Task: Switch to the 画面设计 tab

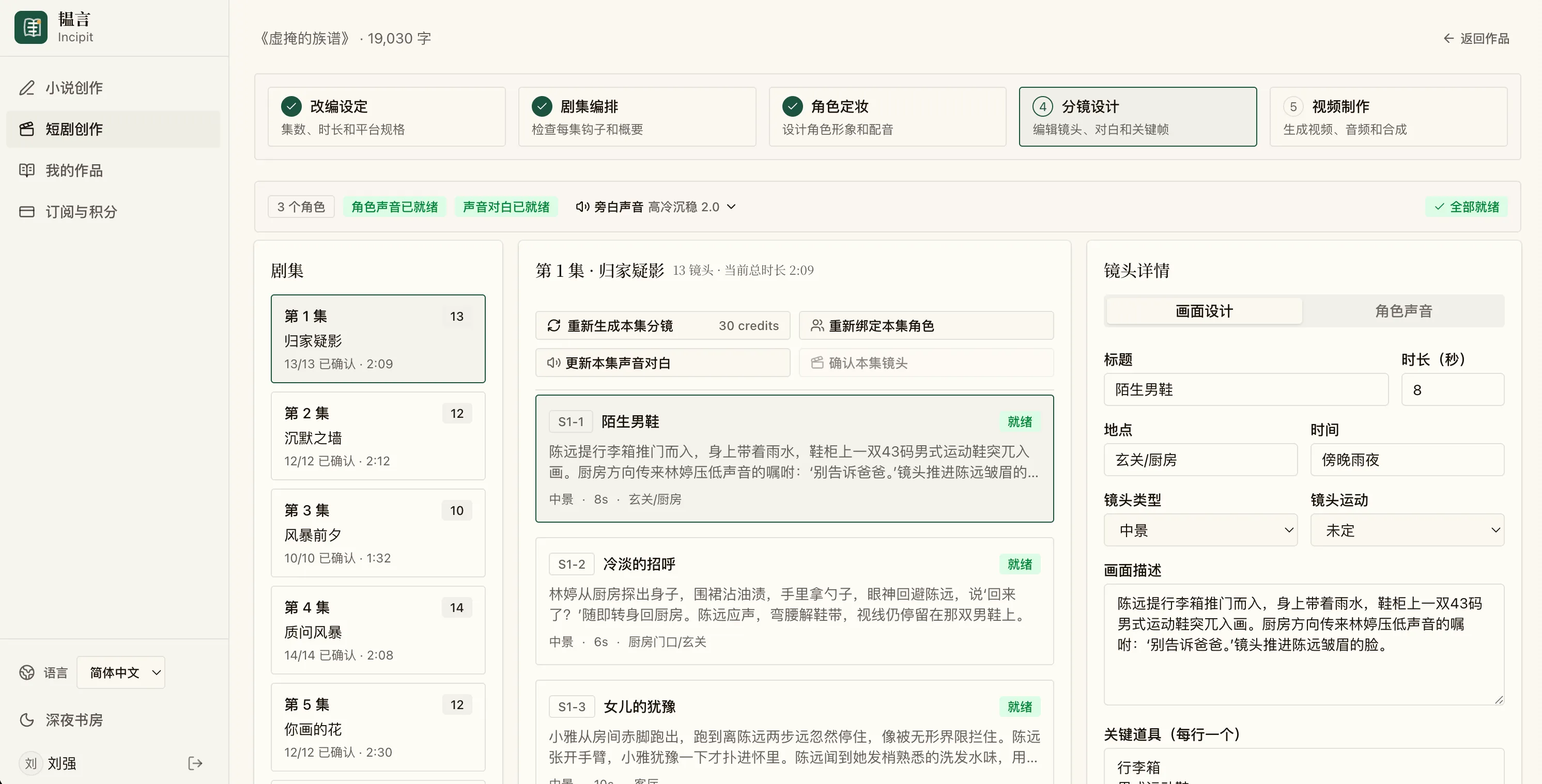Action: (x=1205, y=311)
